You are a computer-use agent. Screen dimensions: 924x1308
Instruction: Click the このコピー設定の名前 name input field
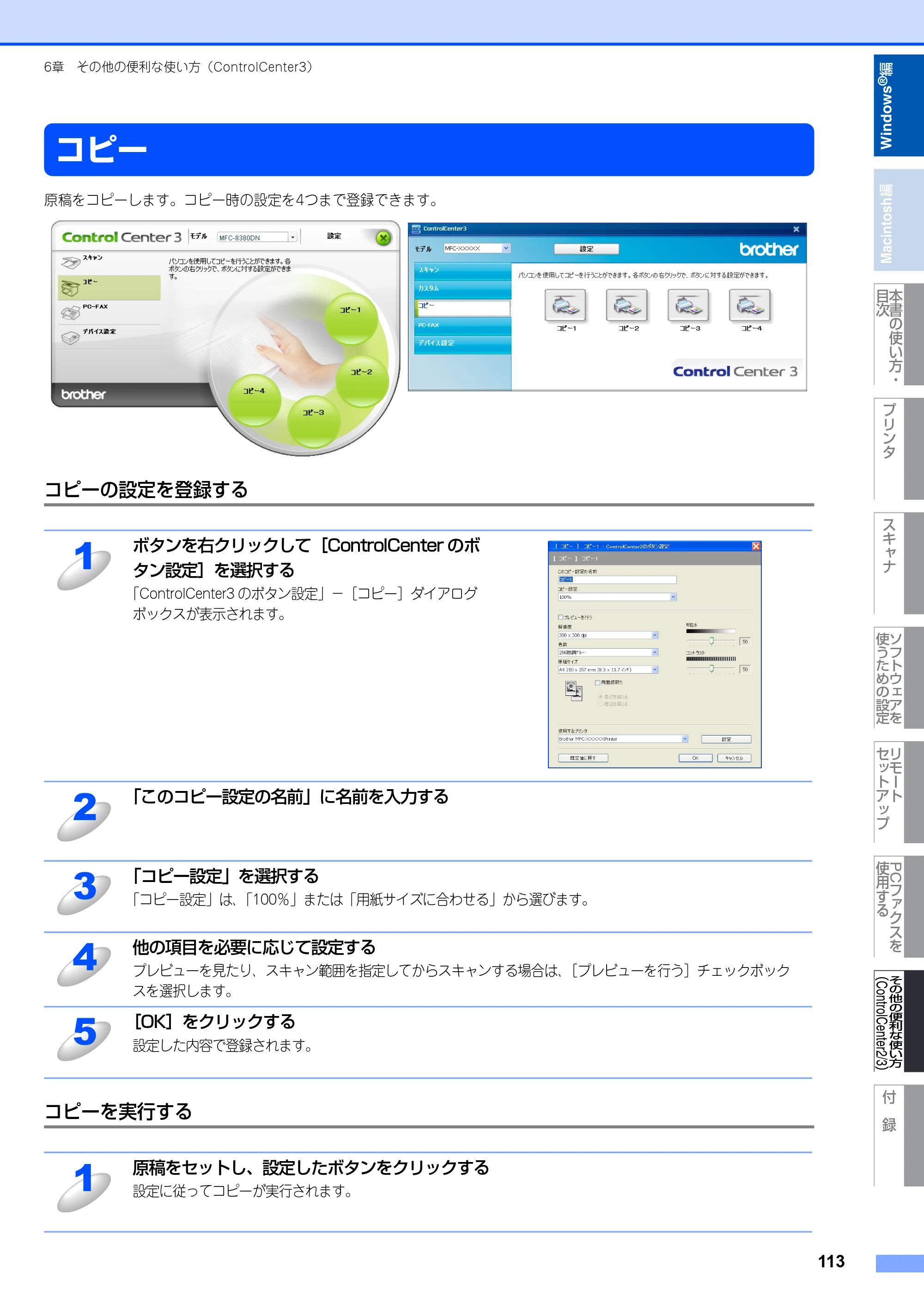[x=617, y=579]
